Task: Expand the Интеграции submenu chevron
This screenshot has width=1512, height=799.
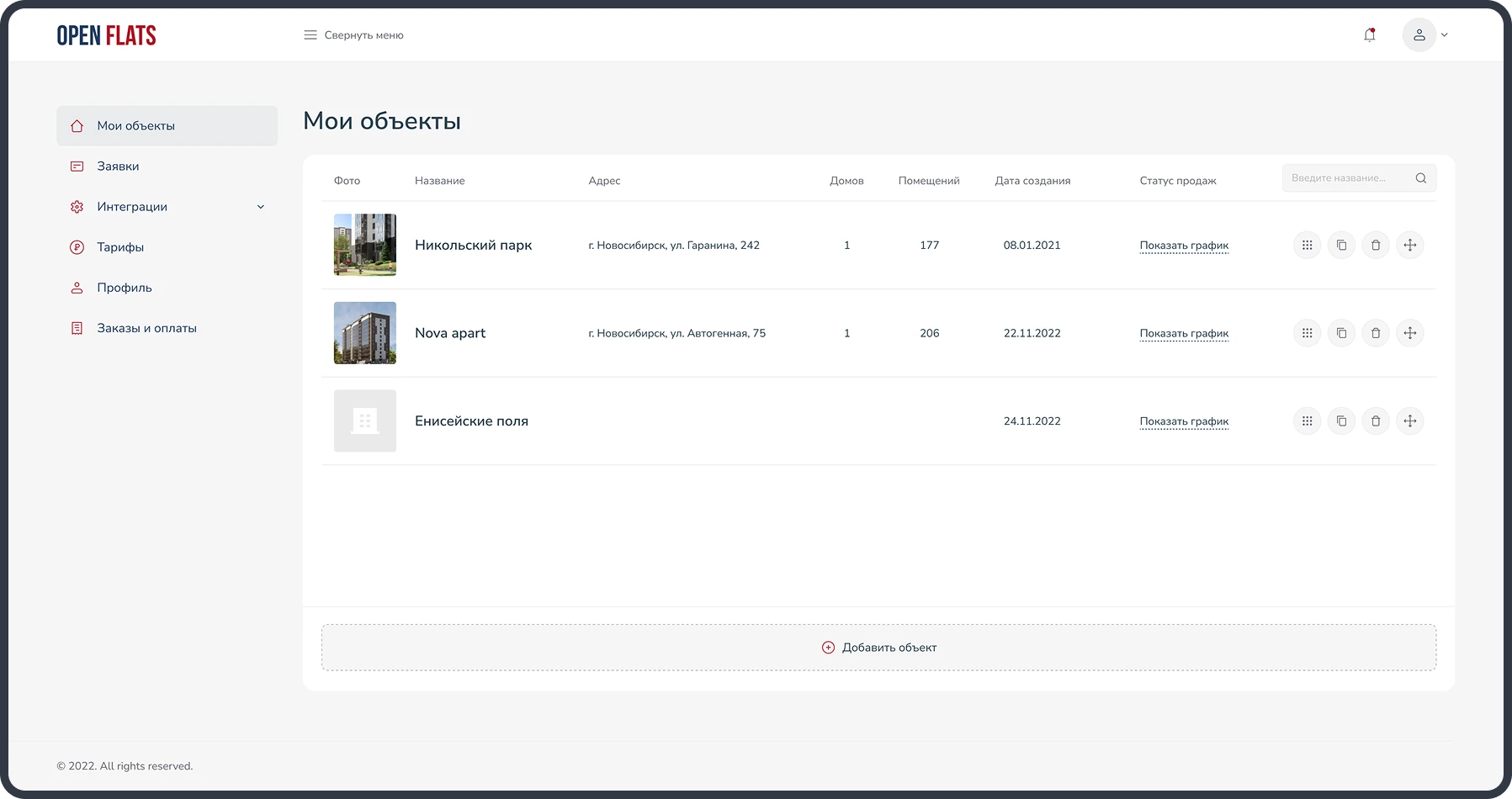Action: 260,207
